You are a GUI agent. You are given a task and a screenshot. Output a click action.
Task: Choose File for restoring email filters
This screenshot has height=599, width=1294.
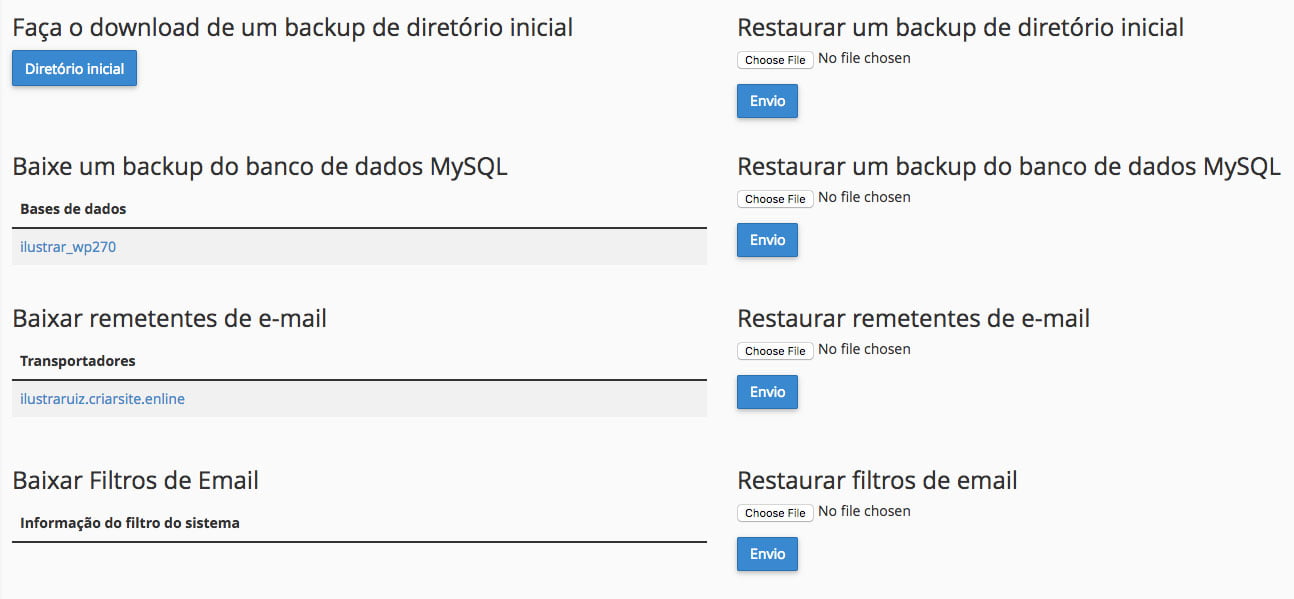tap(775, 513)
